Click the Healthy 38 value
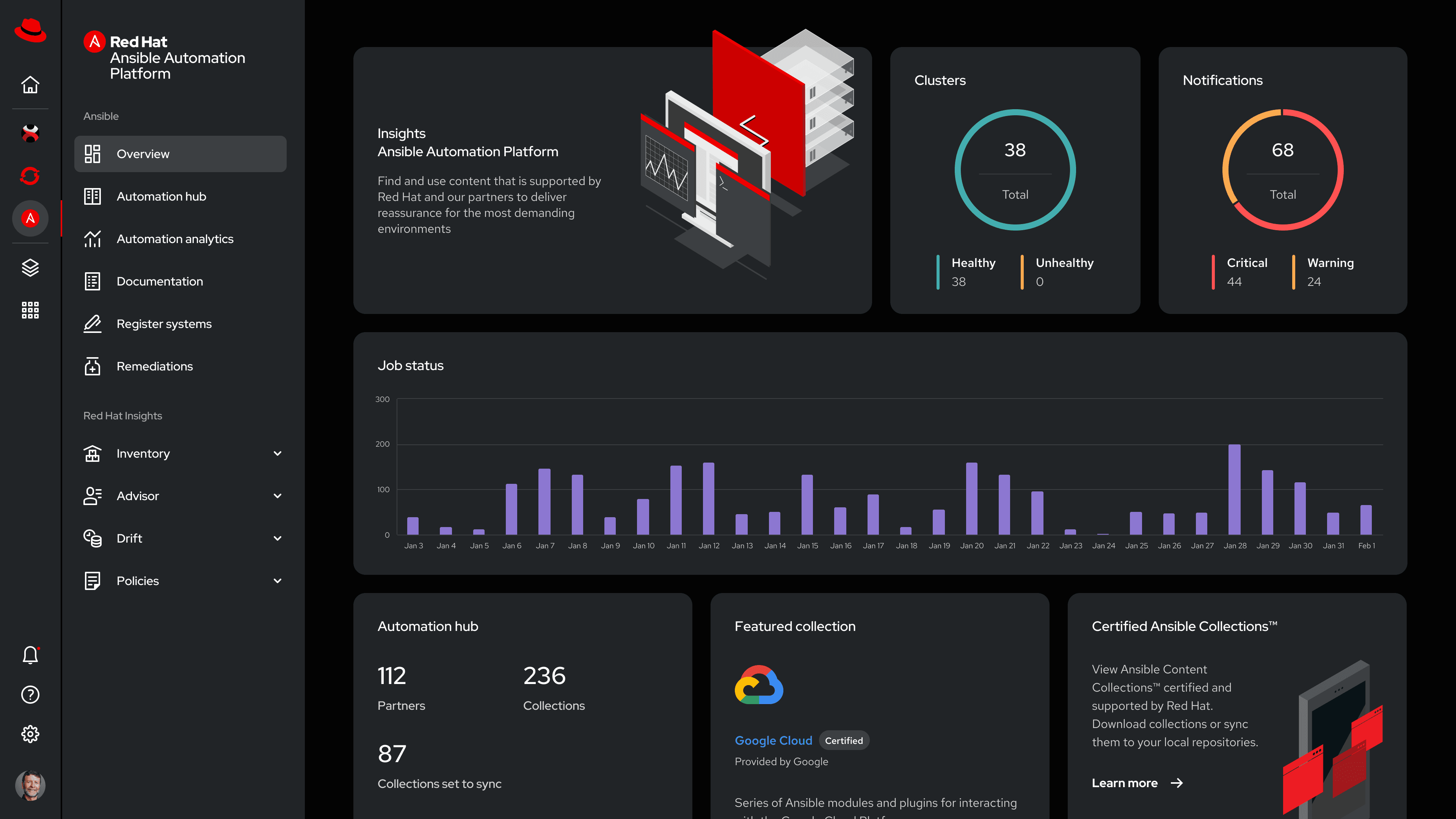This screenshot has height=819, width=1456. [x=959, y=281]
